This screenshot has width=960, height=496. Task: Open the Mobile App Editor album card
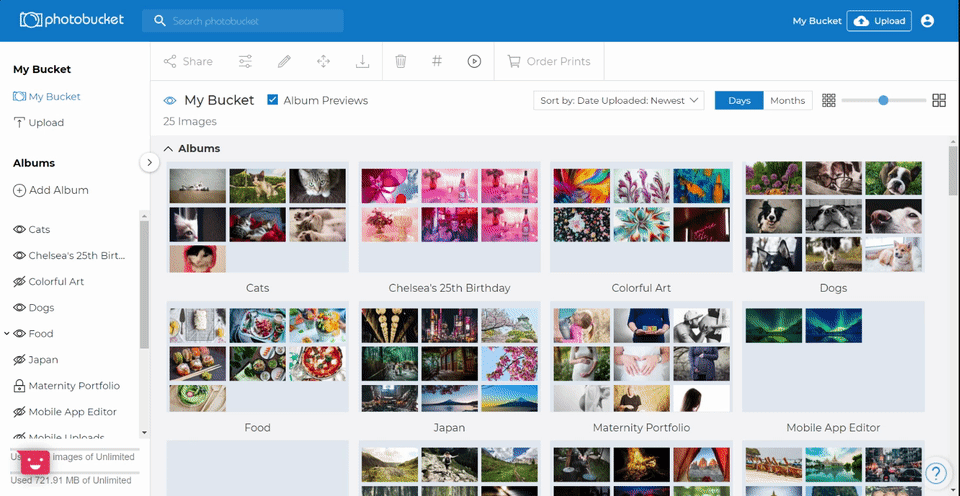[833, 356]
